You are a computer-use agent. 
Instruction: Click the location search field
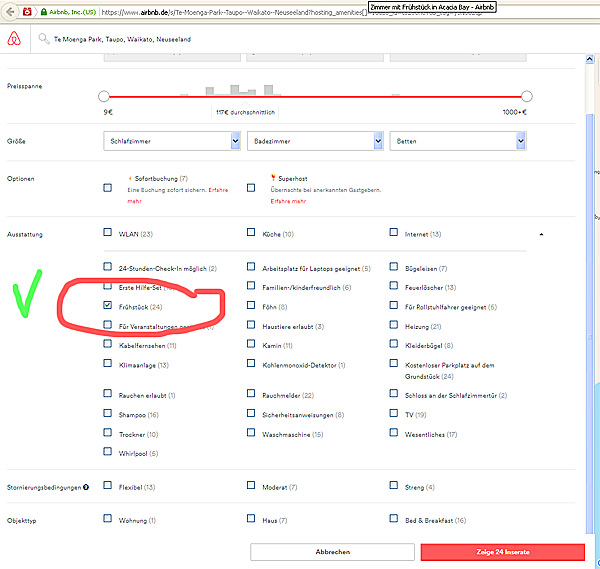pos(300,39)
